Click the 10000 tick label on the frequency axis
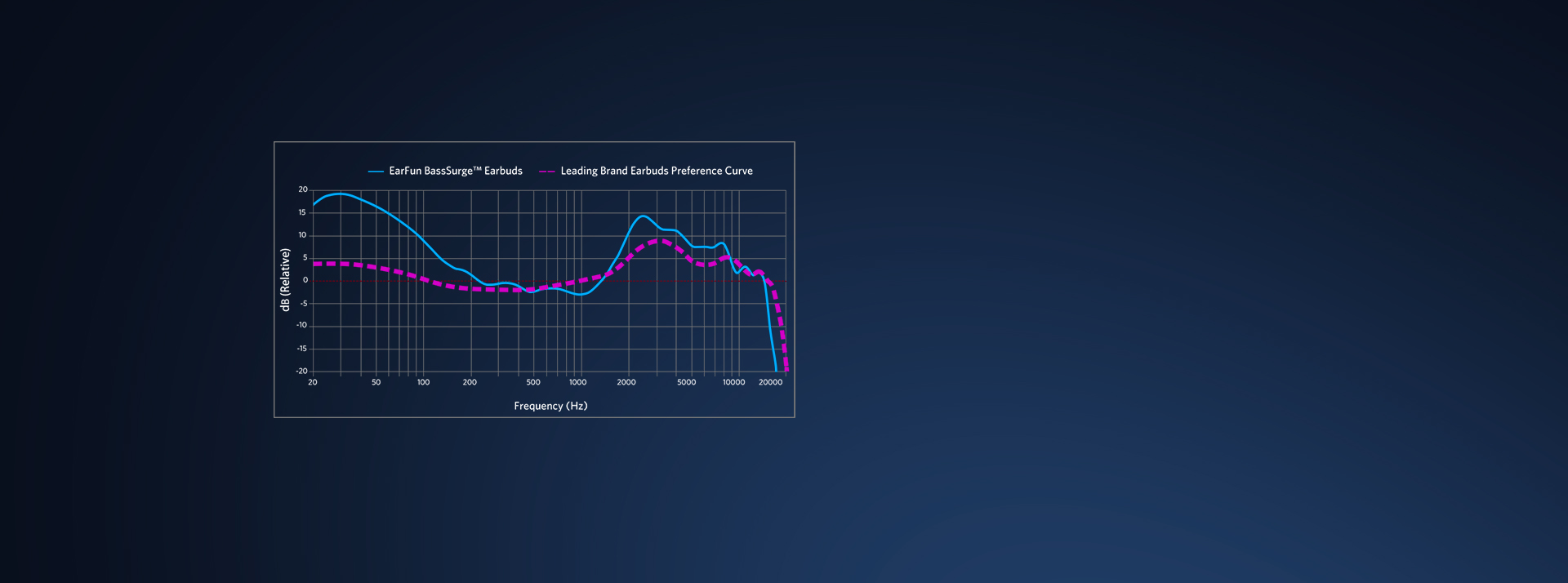The width and height of the screenshot is (1568, 583). tap(733, 382)
